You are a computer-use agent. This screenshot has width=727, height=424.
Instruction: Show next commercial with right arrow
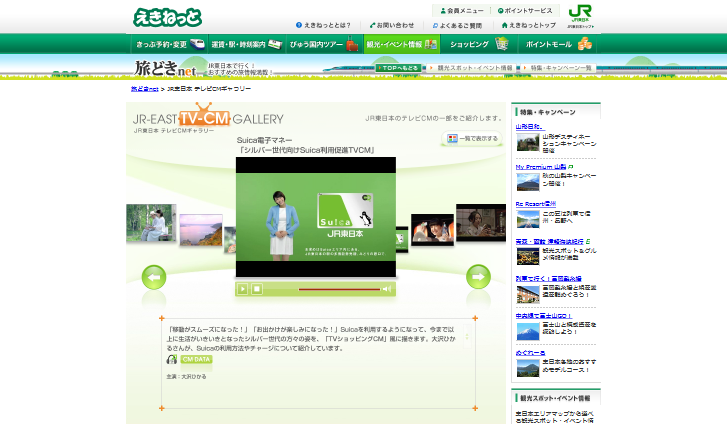[478, 277]
